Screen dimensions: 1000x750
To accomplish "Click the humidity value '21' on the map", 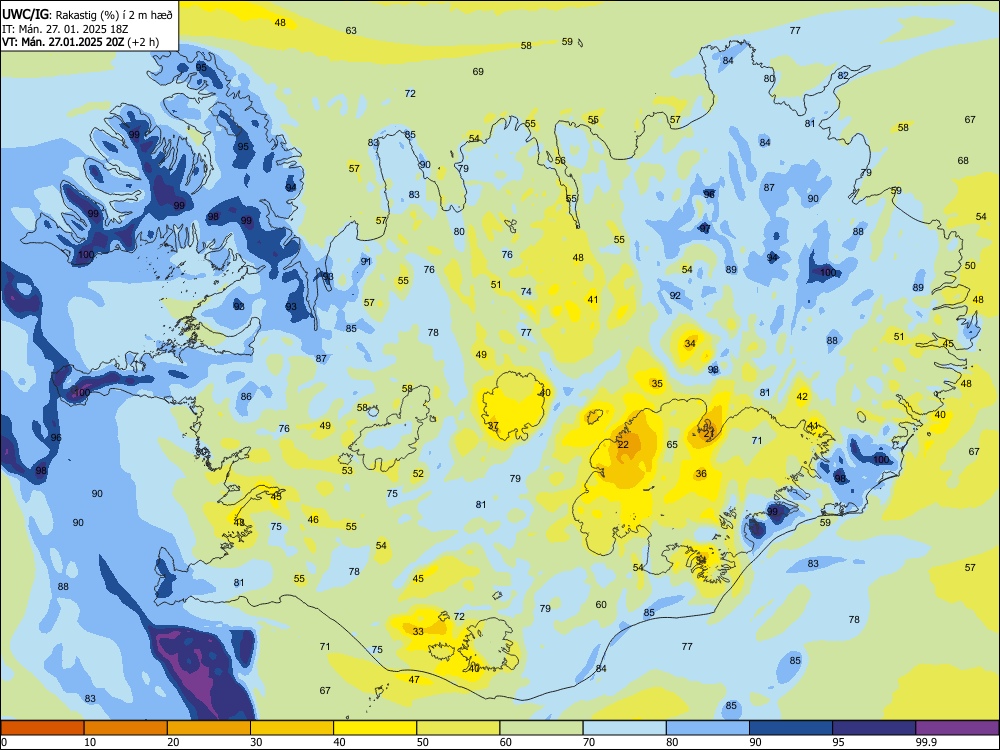I will tap(709, 434).
